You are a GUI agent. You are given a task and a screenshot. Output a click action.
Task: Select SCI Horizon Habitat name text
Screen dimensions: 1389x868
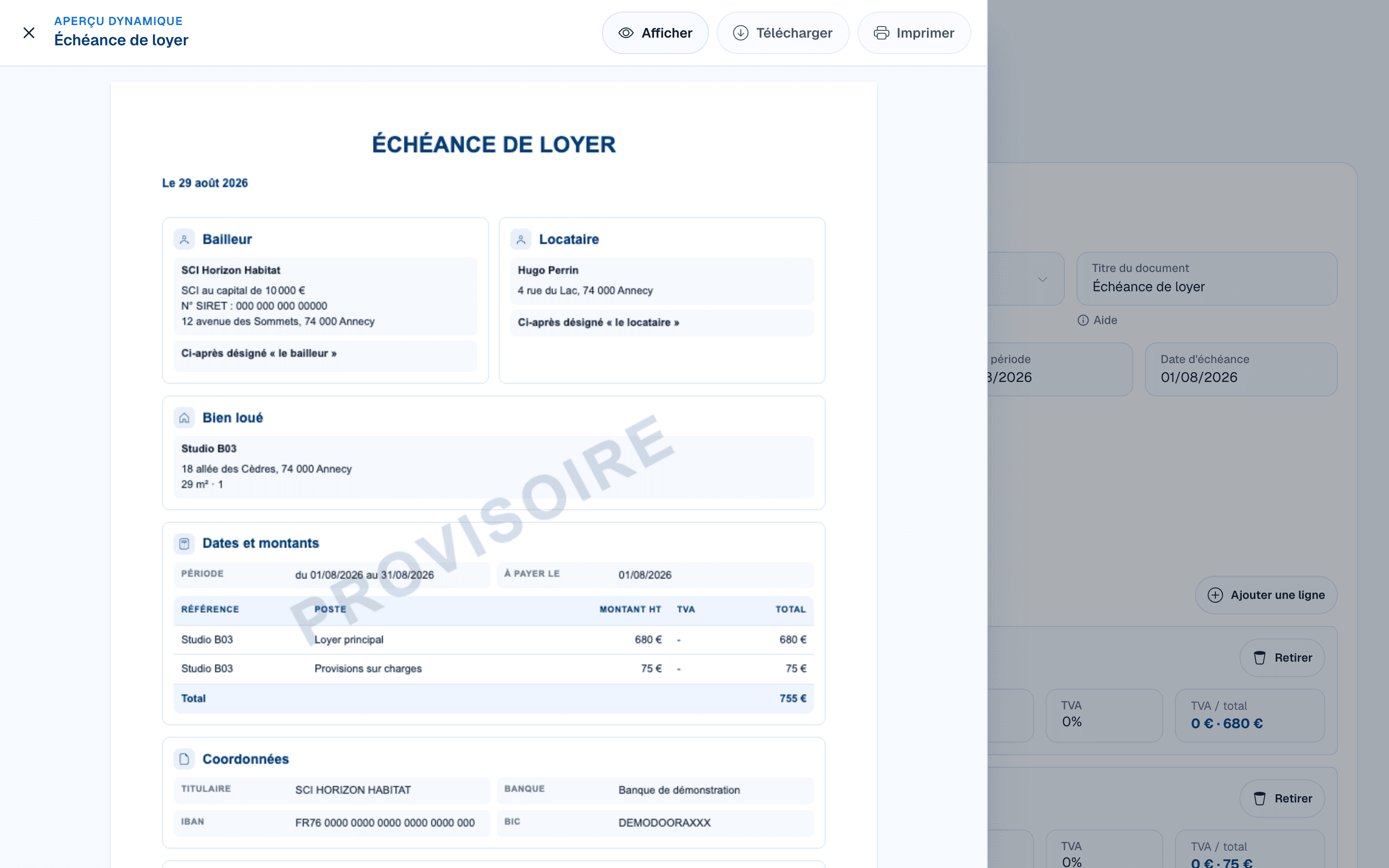tap(231, 271)
